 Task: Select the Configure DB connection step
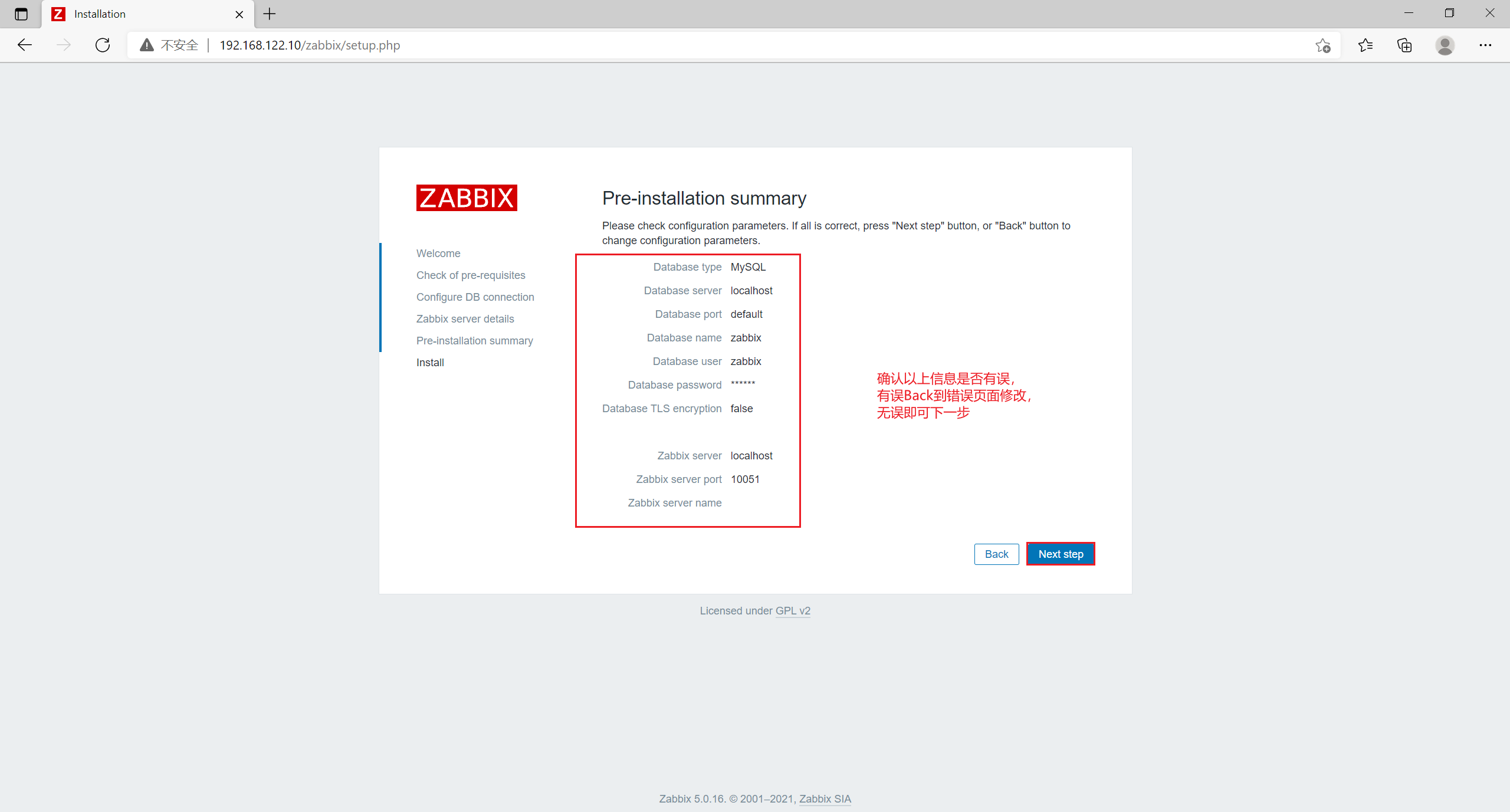(x=475, y=297)
